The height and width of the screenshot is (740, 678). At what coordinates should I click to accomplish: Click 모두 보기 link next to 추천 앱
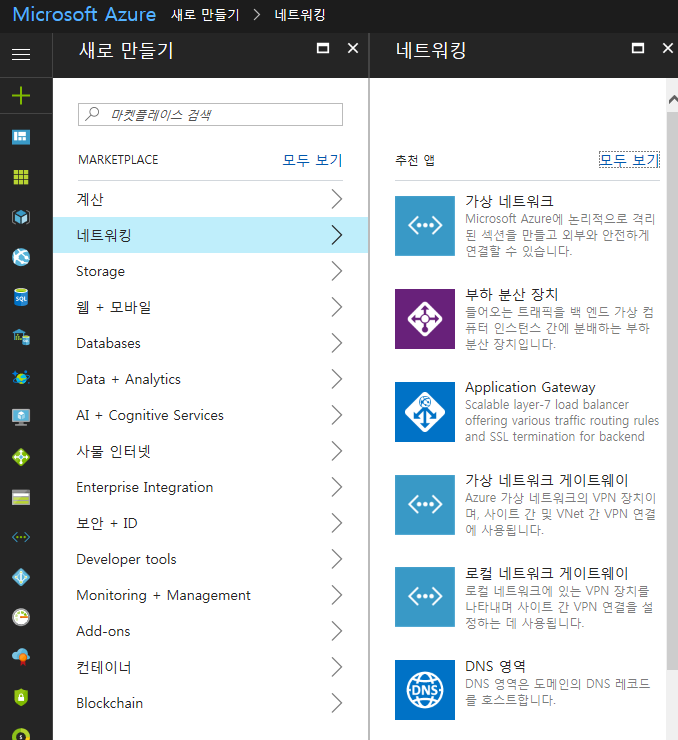pyautogui.click(x=629, y=160)
